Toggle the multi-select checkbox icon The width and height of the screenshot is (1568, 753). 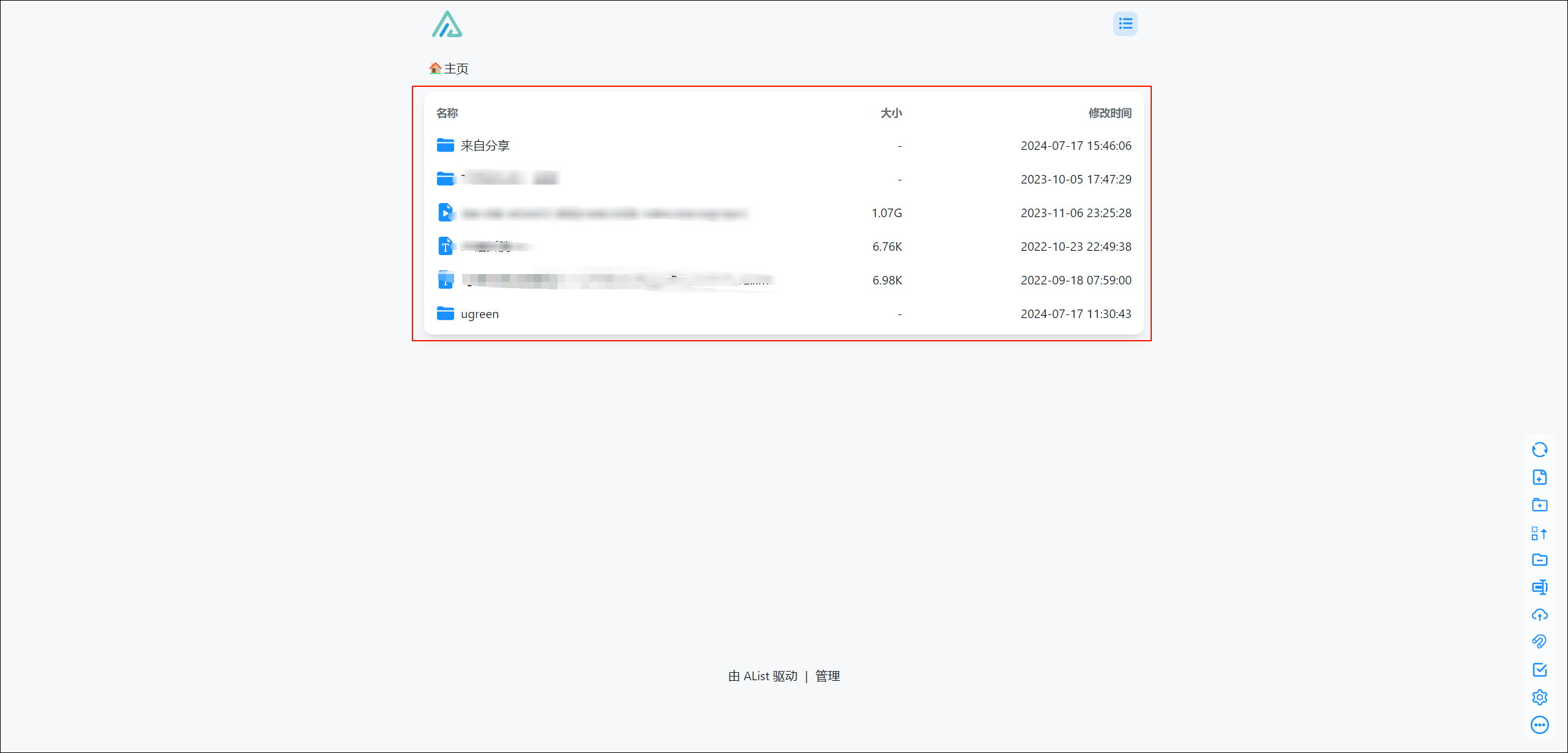pyautogui.click(x=1539, y=670)
